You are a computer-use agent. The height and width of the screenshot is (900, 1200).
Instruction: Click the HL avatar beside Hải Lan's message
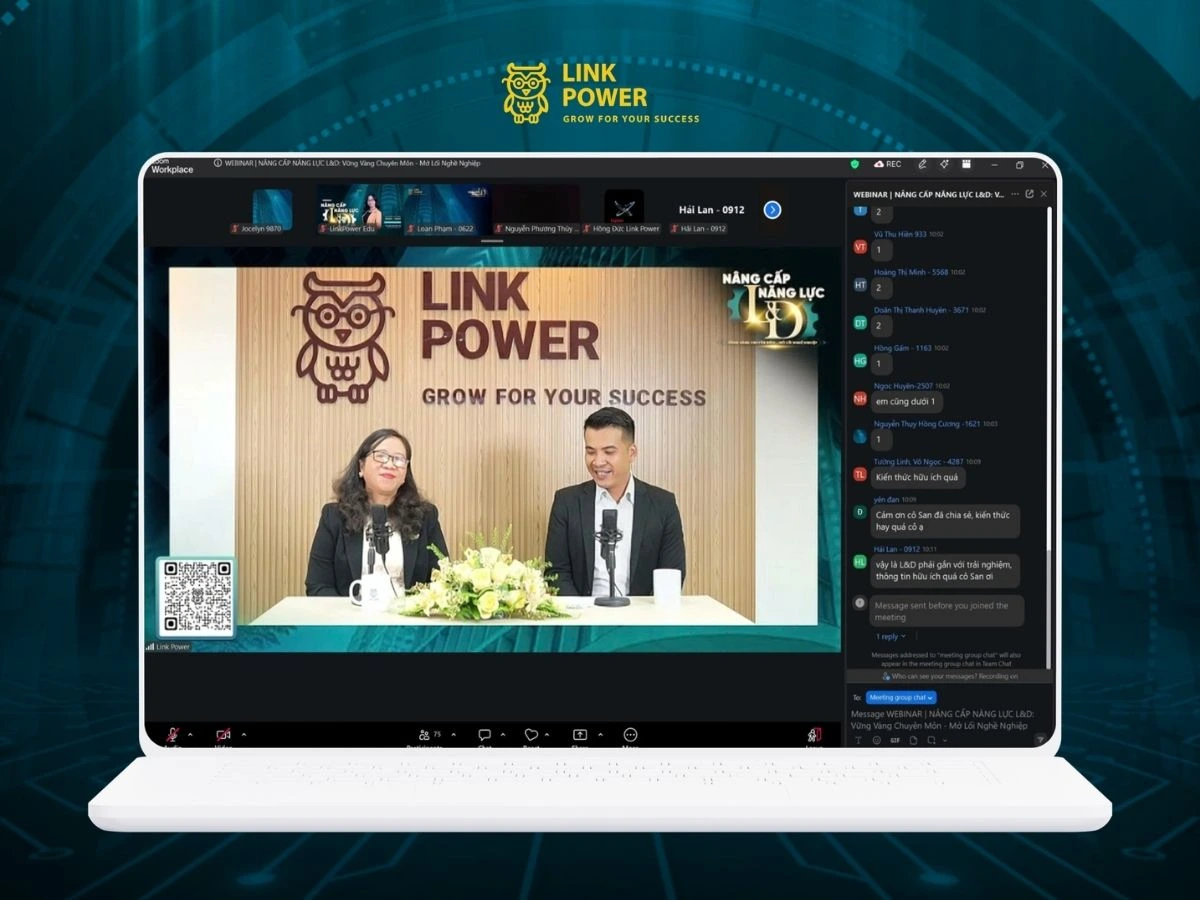coord(860,562)
